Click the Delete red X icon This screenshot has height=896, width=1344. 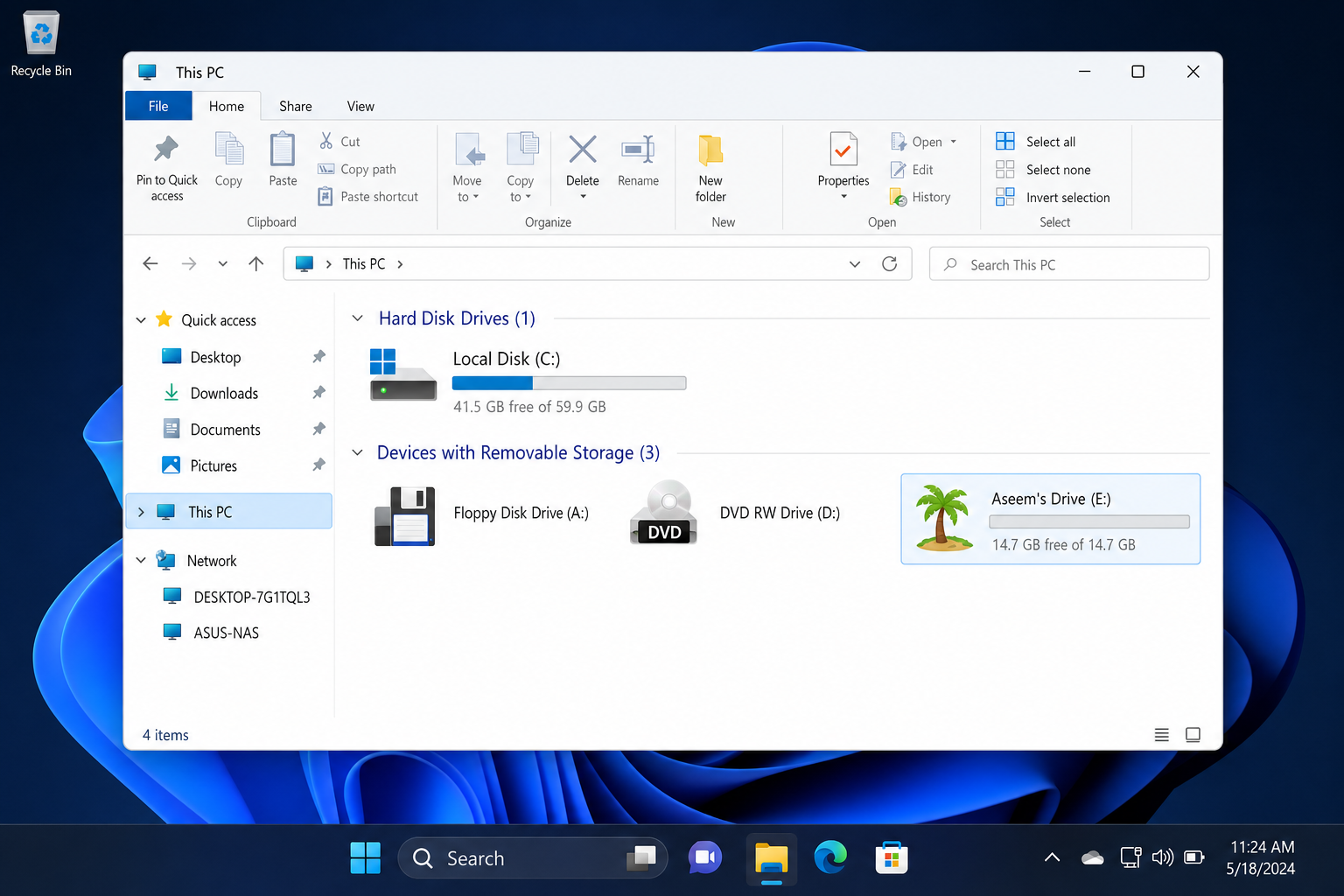pos(583,149)
